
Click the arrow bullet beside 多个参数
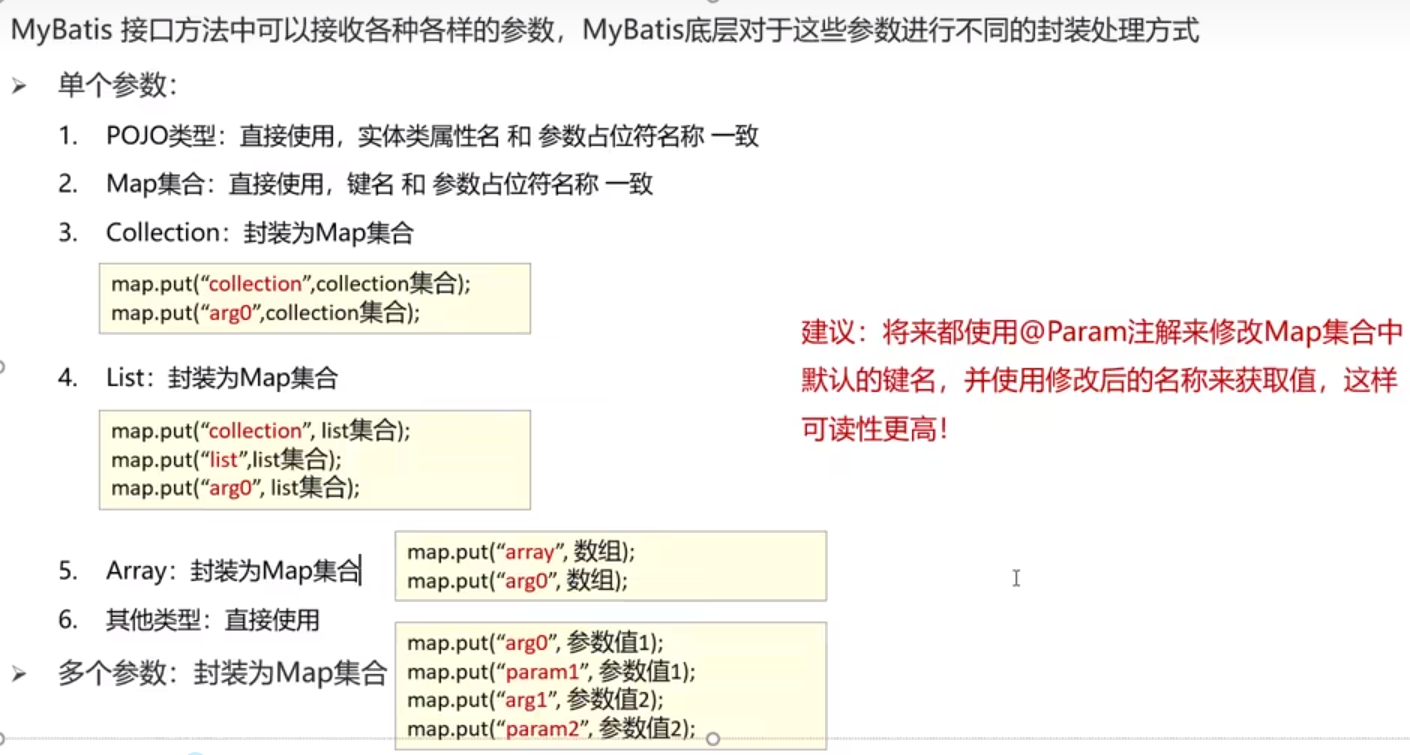[x=19, y=675]
